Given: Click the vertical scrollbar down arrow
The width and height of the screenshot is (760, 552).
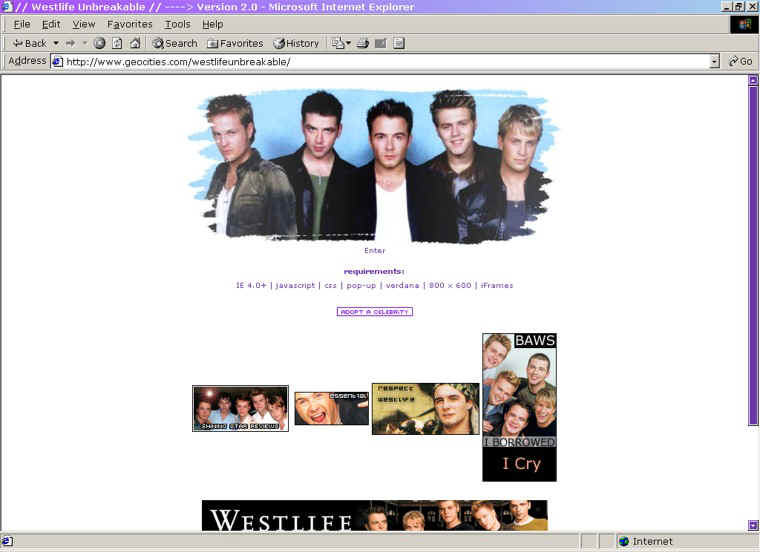Looking at the screenshot, I should coord(753,525).
